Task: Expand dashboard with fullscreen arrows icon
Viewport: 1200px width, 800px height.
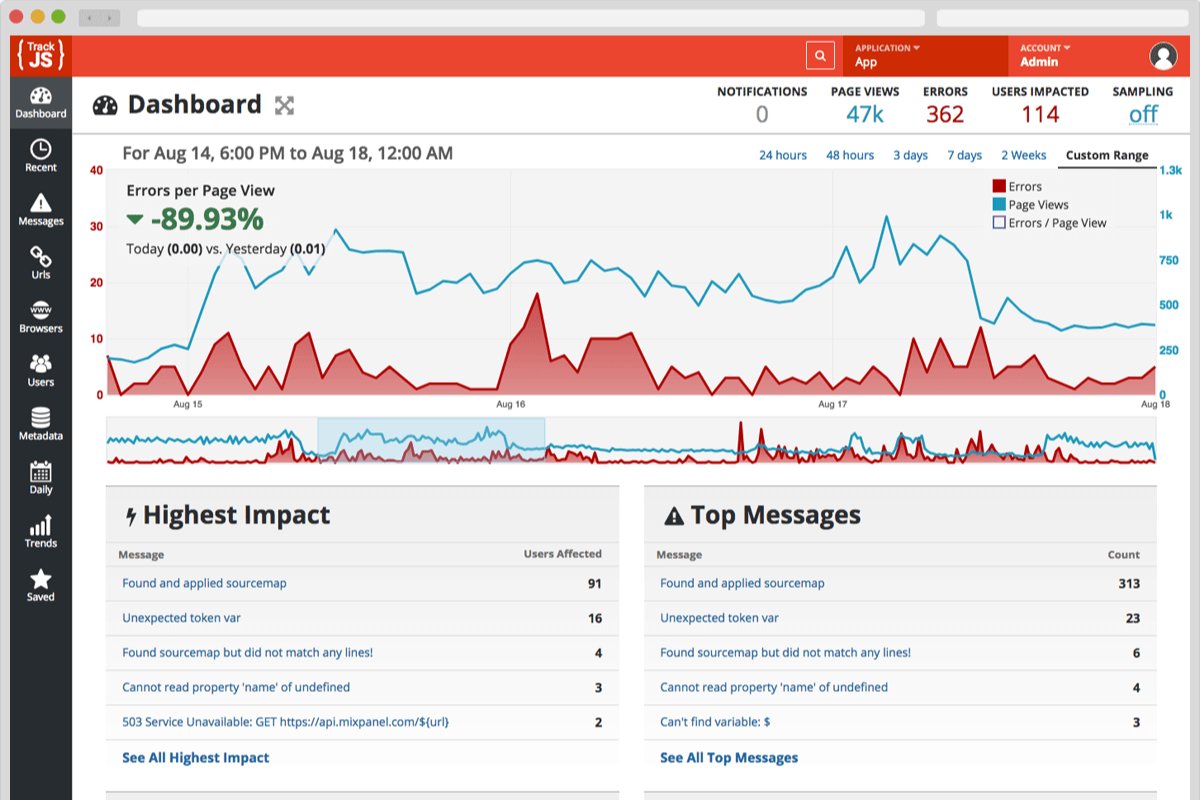Action: (285, 105)
